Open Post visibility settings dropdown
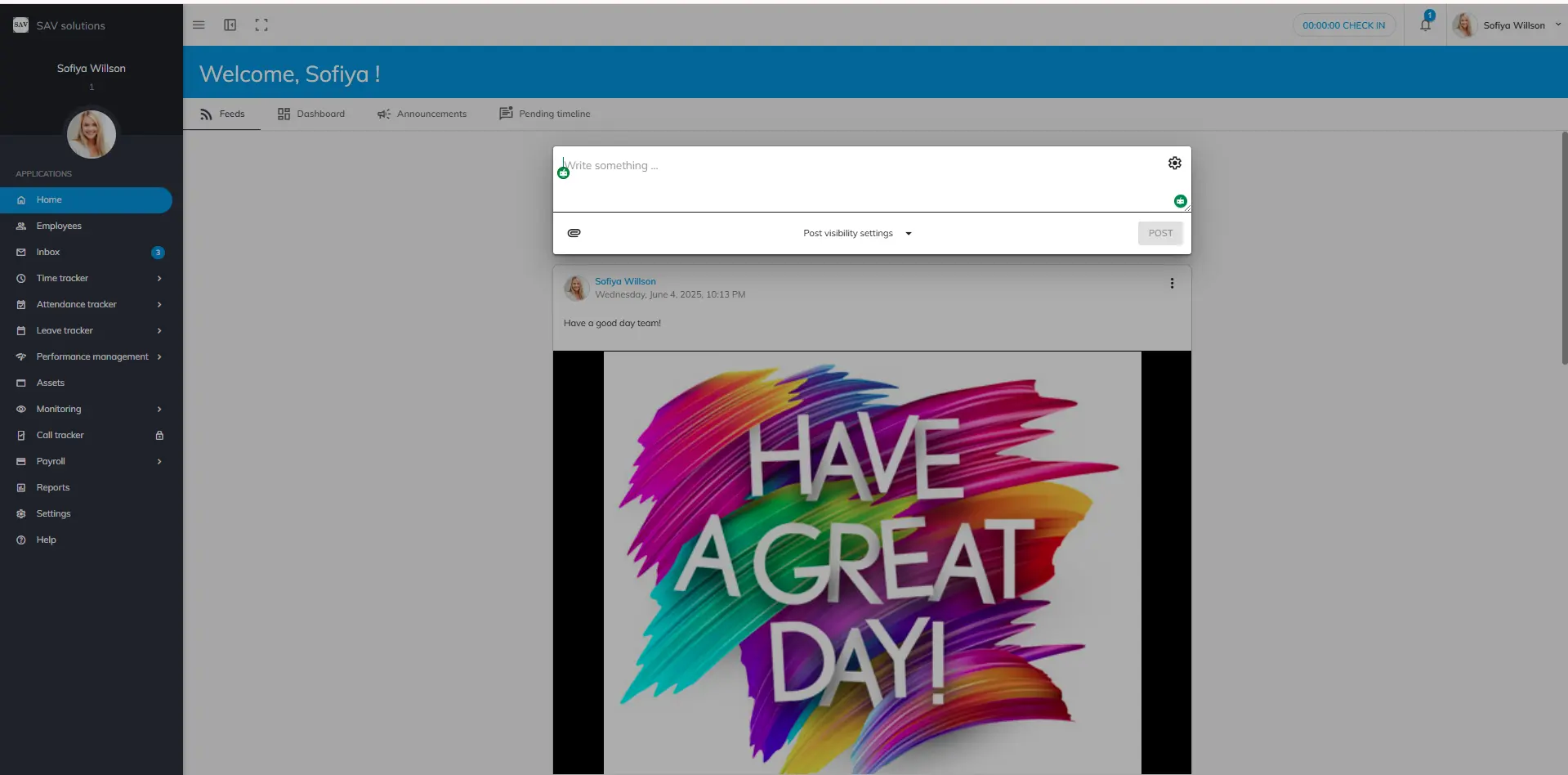Viewport: 1568px width, 775px height. (x=856, y=234)
